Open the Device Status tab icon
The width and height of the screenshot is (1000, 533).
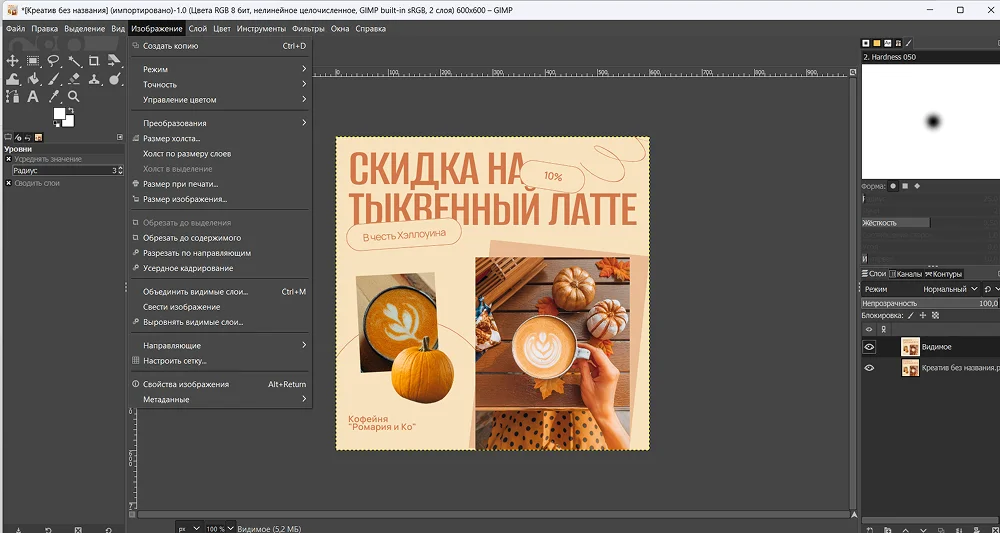(x=18, y=137)
